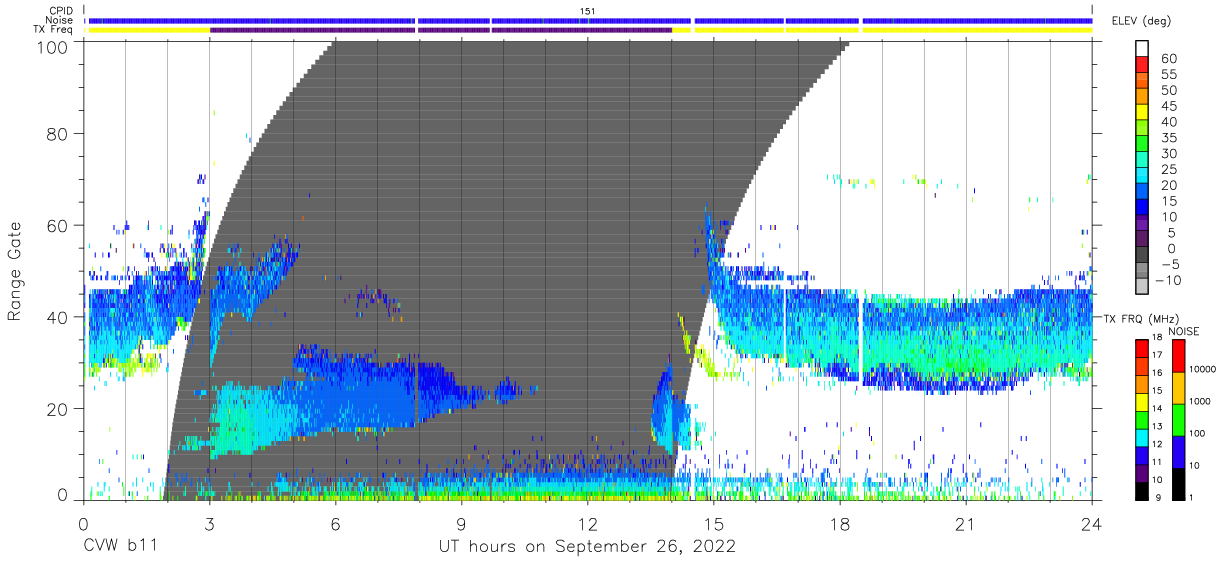Image resolution: width=1228 pixels, height=567 pixels.
Task: Click the CPID value '151'
Action: [x=588, y=11]
